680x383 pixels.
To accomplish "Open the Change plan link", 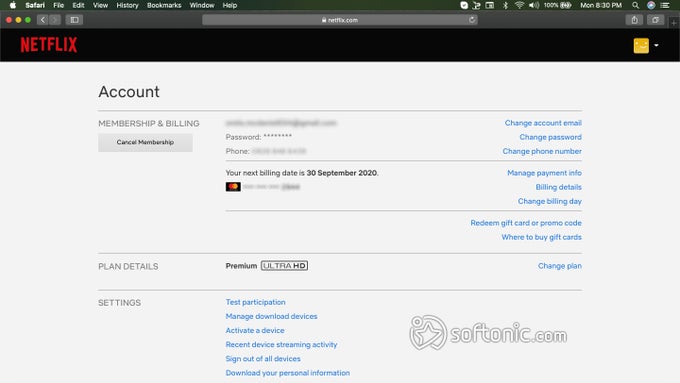I will click(560, 266).
